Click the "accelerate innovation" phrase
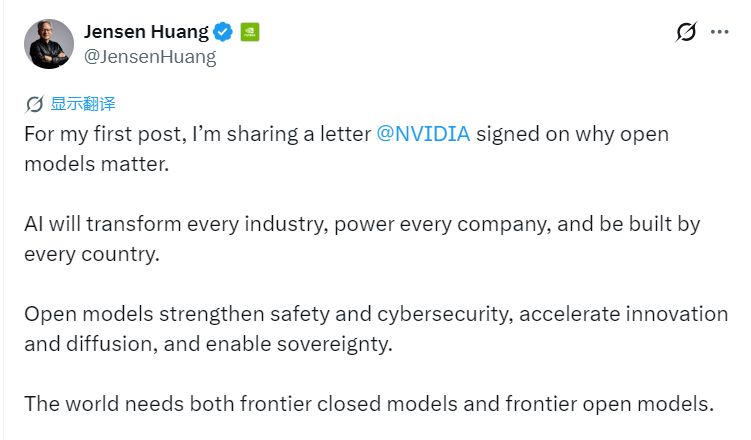Image resolution: width=751 pixels, height=440 pixels. coord(623,314)
